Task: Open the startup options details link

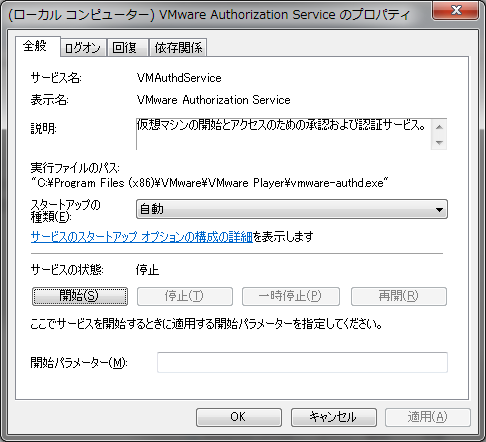Action: tap(142, 237)
